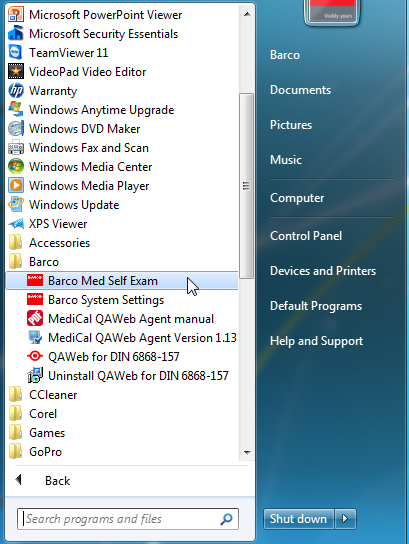Open Default Programs

[316, 306]
